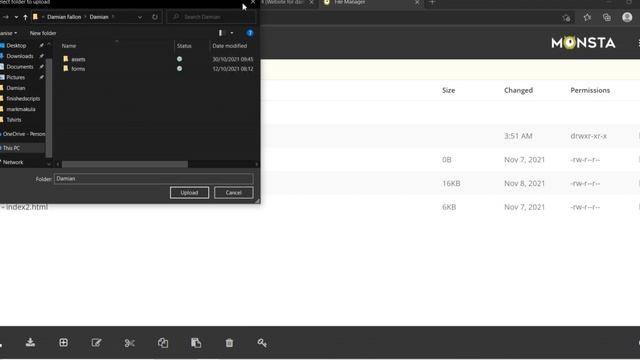Click Damian fallon in the breadcrumb path

tap(64, 17)
